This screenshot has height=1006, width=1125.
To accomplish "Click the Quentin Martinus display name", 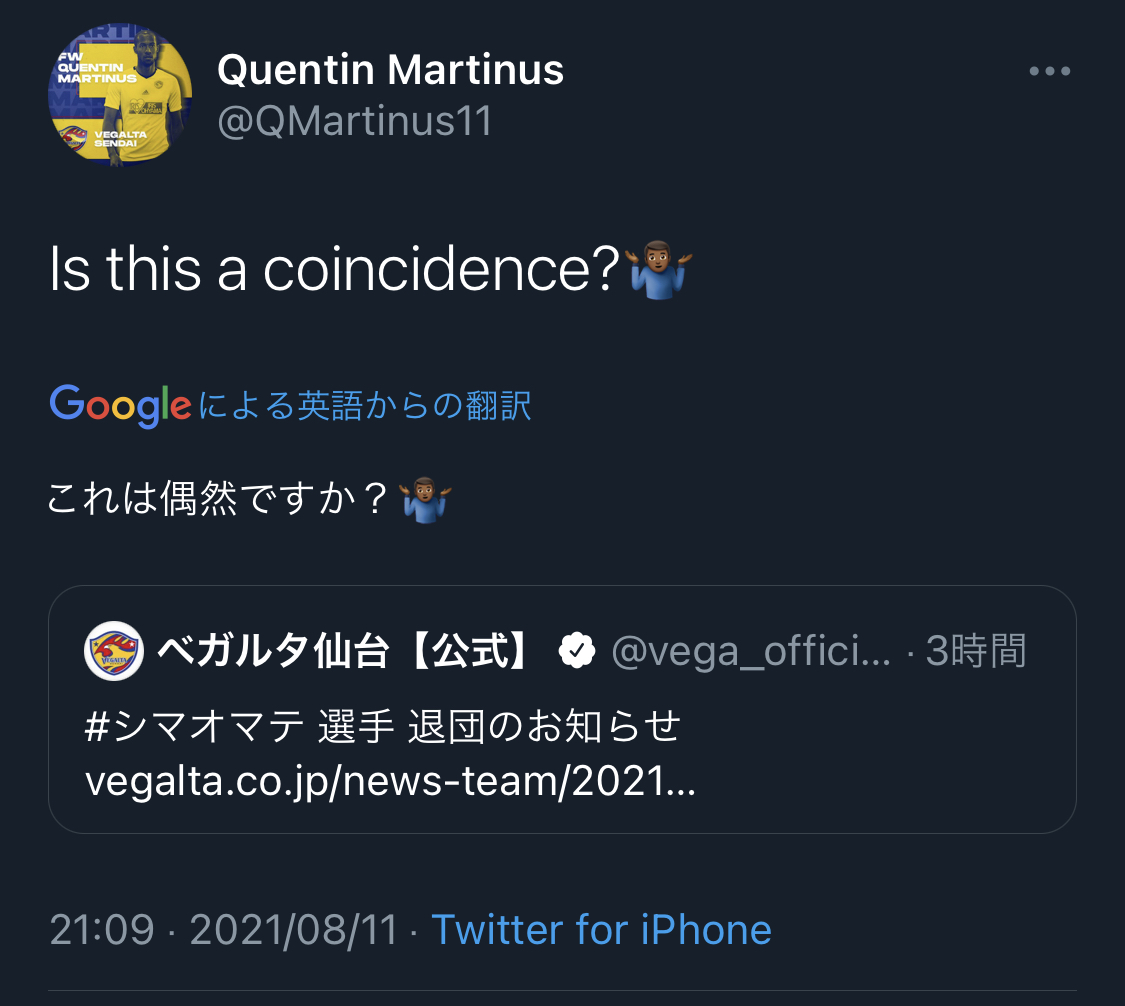I will 390,70.
